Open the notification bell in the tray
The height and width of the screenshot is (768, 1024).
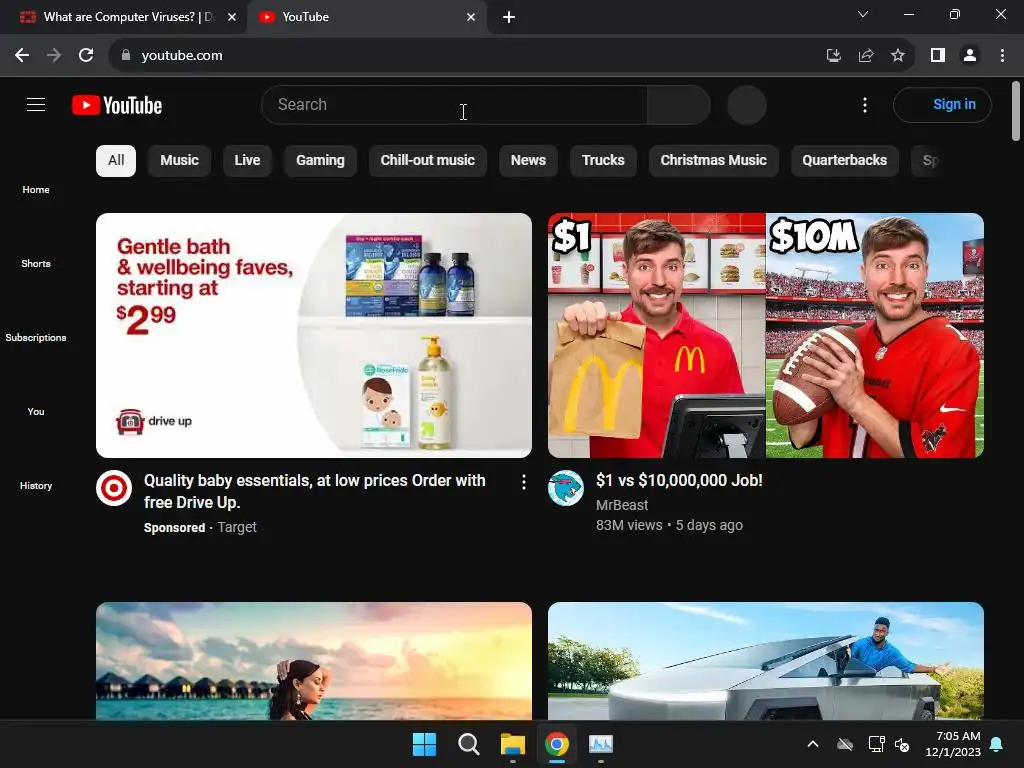[997, 744]
